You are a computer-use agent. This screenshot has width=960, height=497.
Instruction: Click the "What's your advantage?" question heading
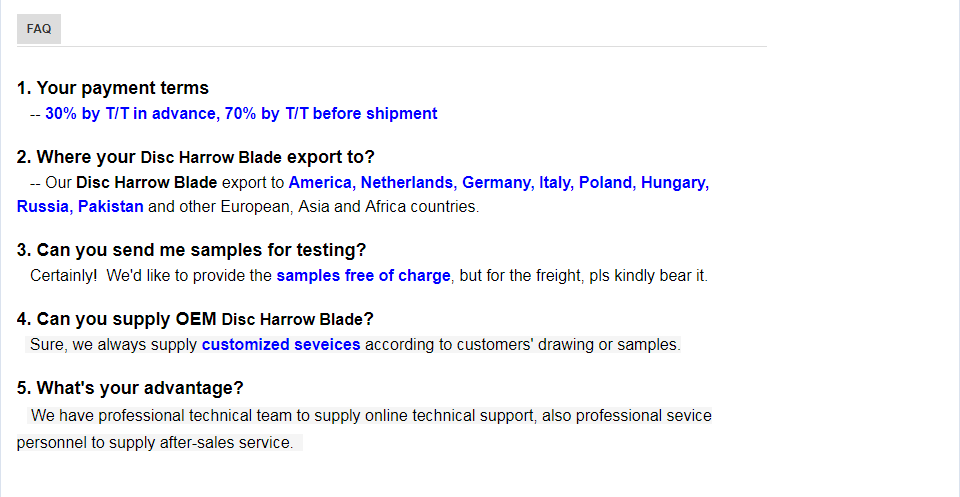click(x=130, y=388)
